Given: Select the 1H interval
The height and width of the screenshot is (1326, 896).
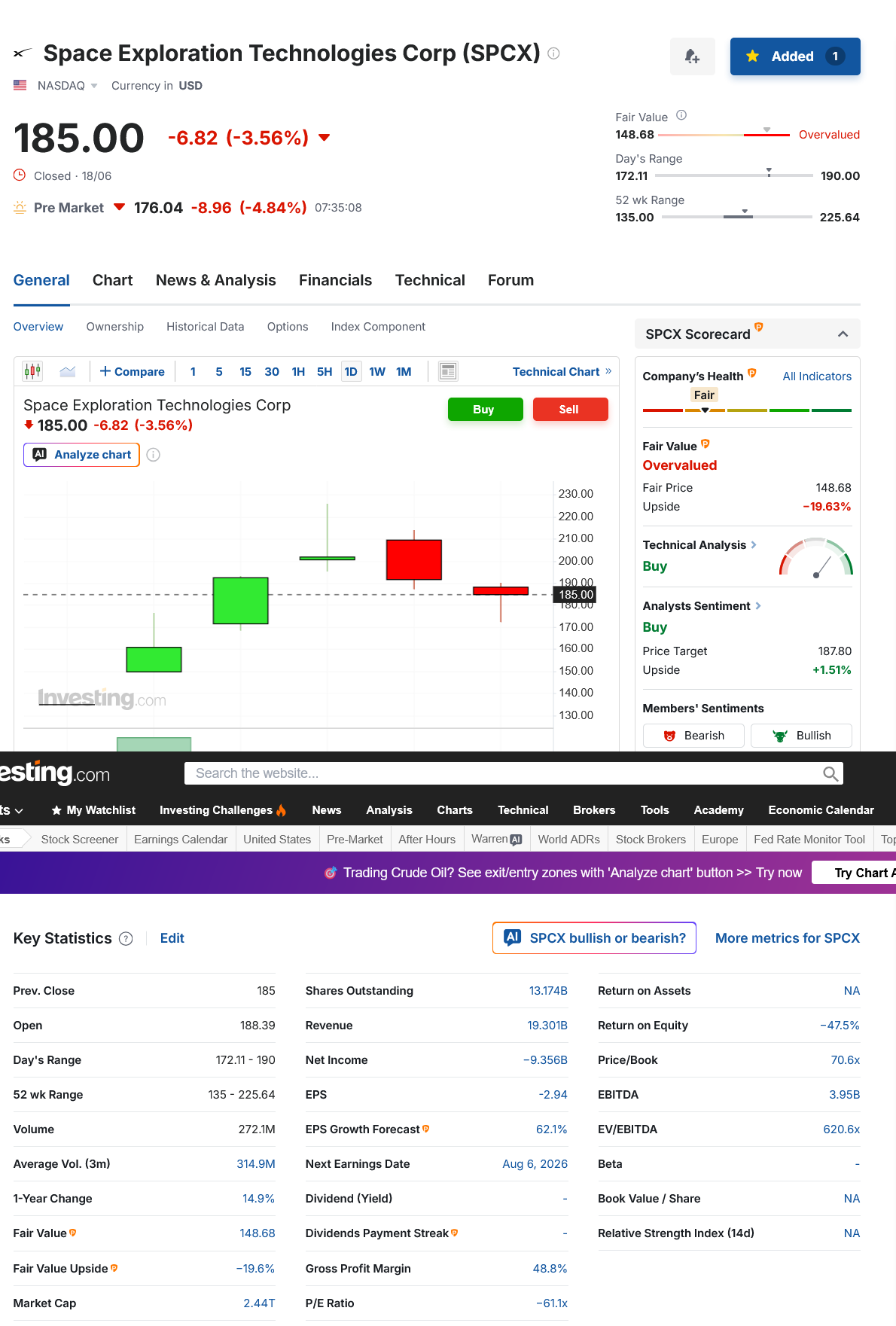Looking at the screenshot, I should (x=298, y=371).
